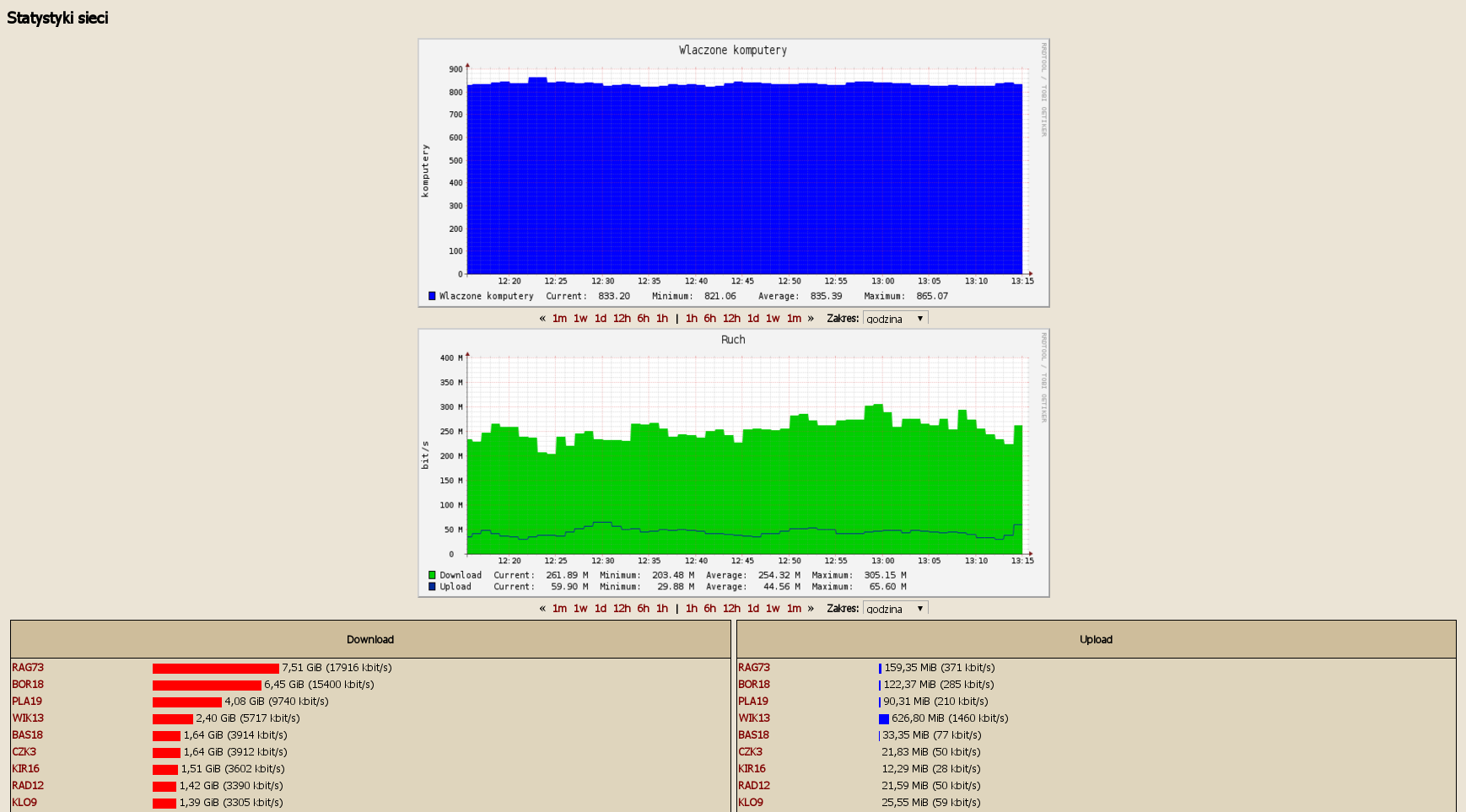Click forward 1w link under Wlaczone komputery graph
The image size is (1466, 812).
773,319
